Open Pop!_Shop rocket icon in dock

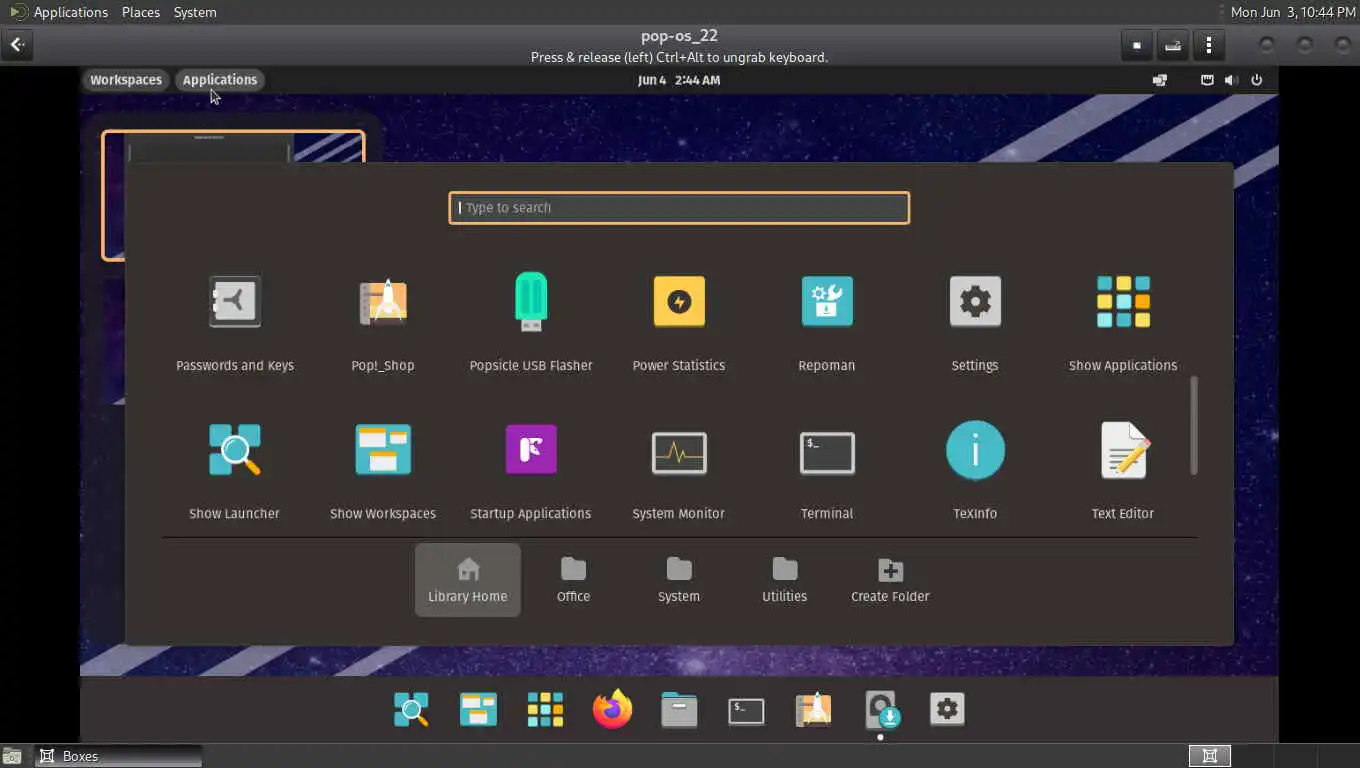pyautogui.click(x=813, y=710)
